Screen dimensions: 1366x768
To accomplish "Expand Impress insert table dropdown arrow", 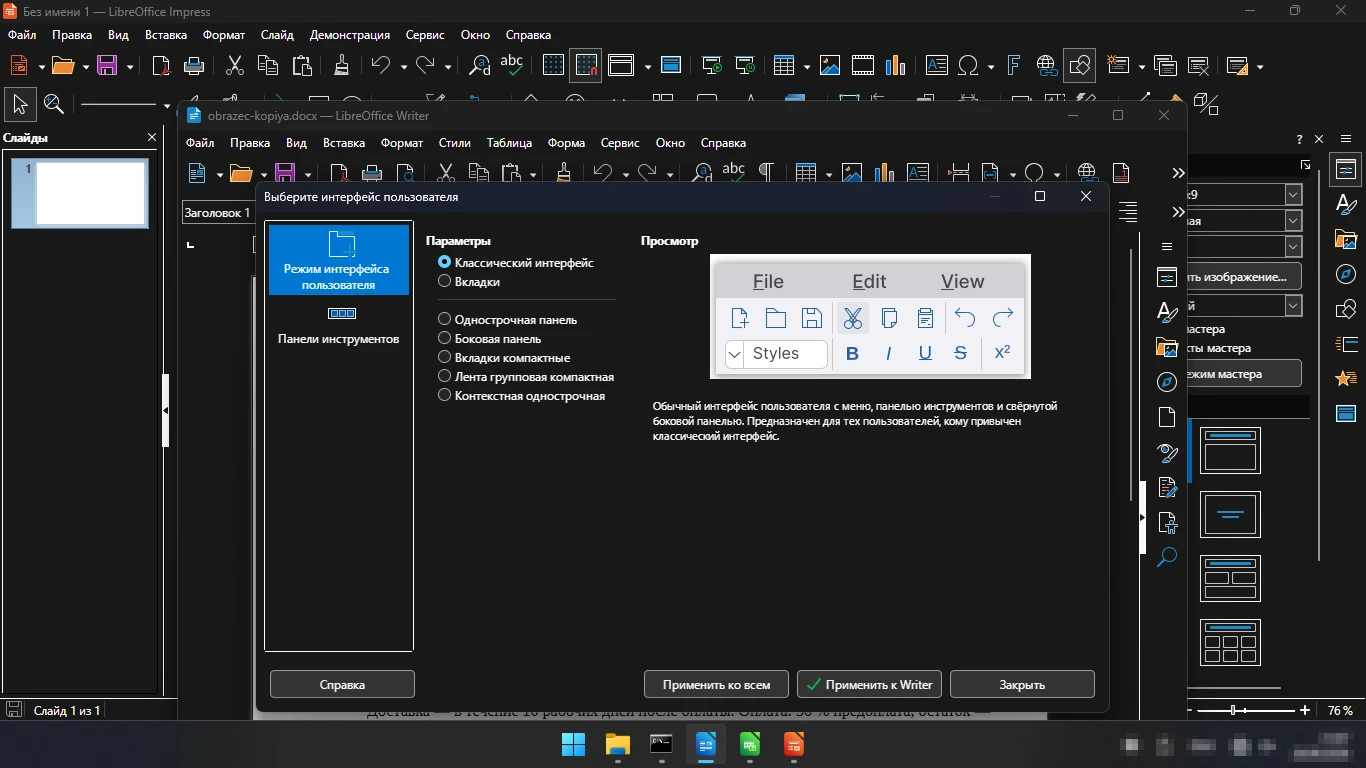I will coord(806,67).
